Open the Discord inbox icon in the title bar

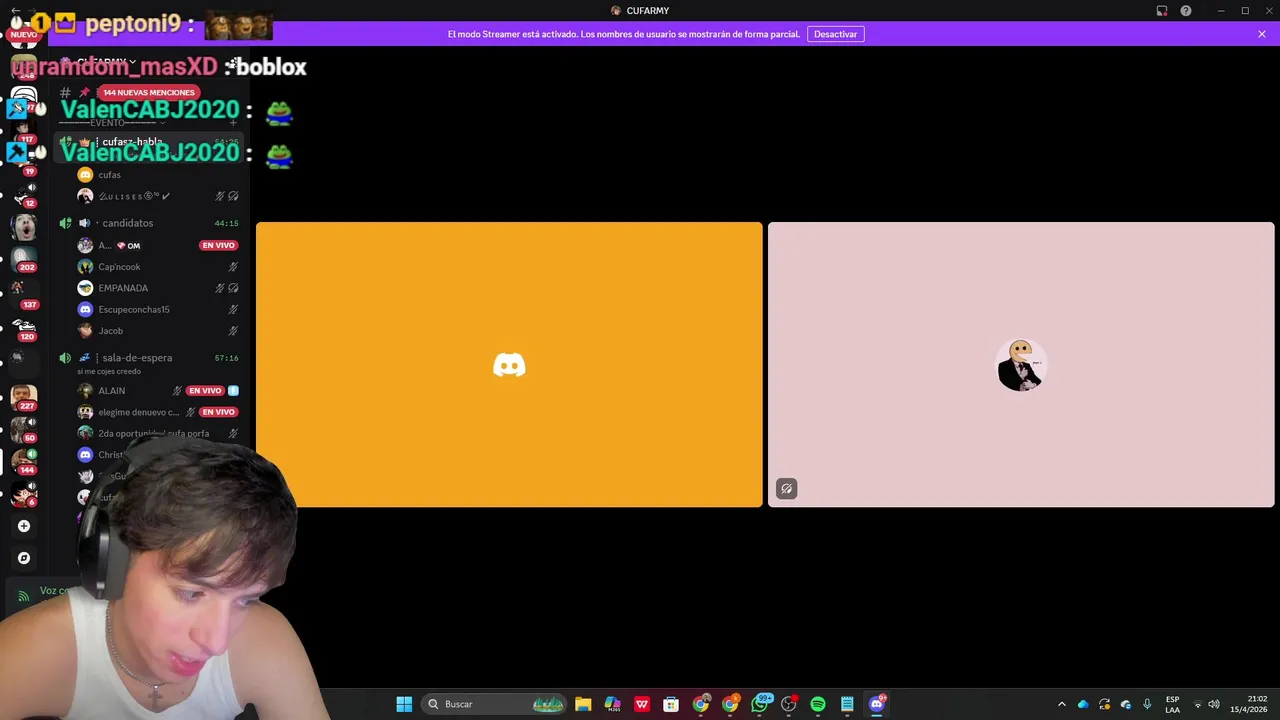point(1162,11)
